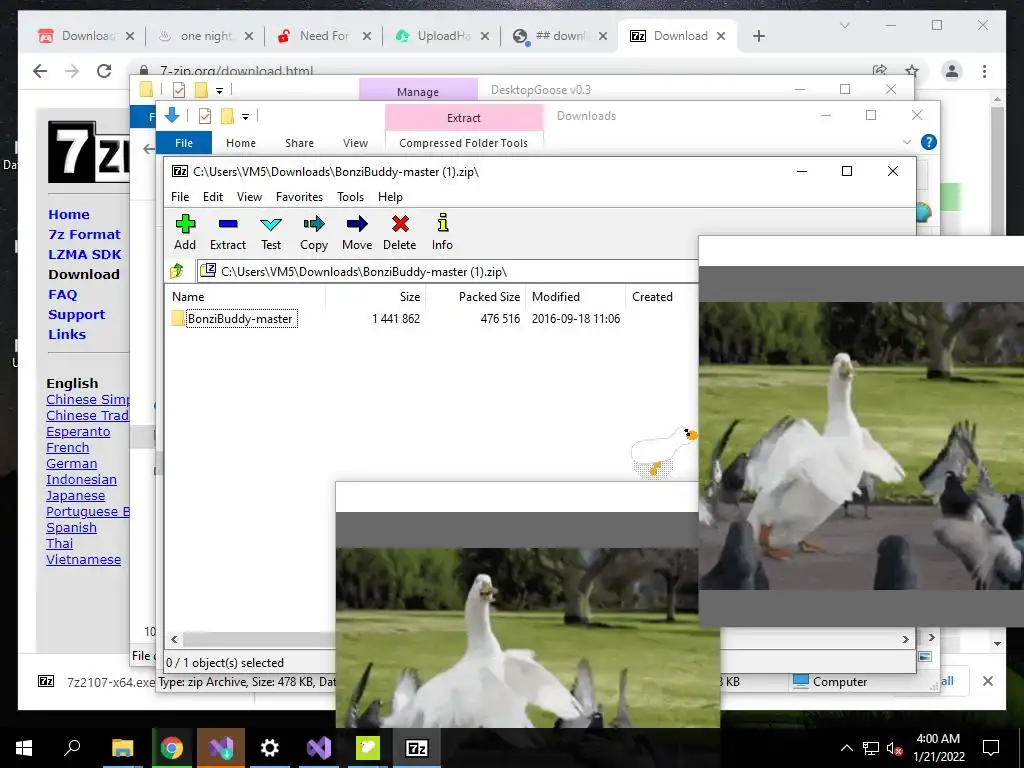Switch site language to Esperanto
Image resolution: width=1024 pixels, height=768 pixels.
click(78, 432)
